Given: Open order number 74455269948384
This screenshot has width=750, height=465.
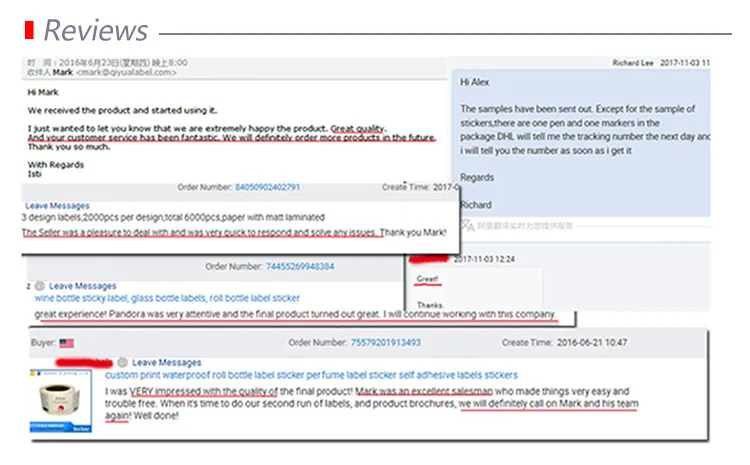Looking at the screenshot, I should (300, 267).
